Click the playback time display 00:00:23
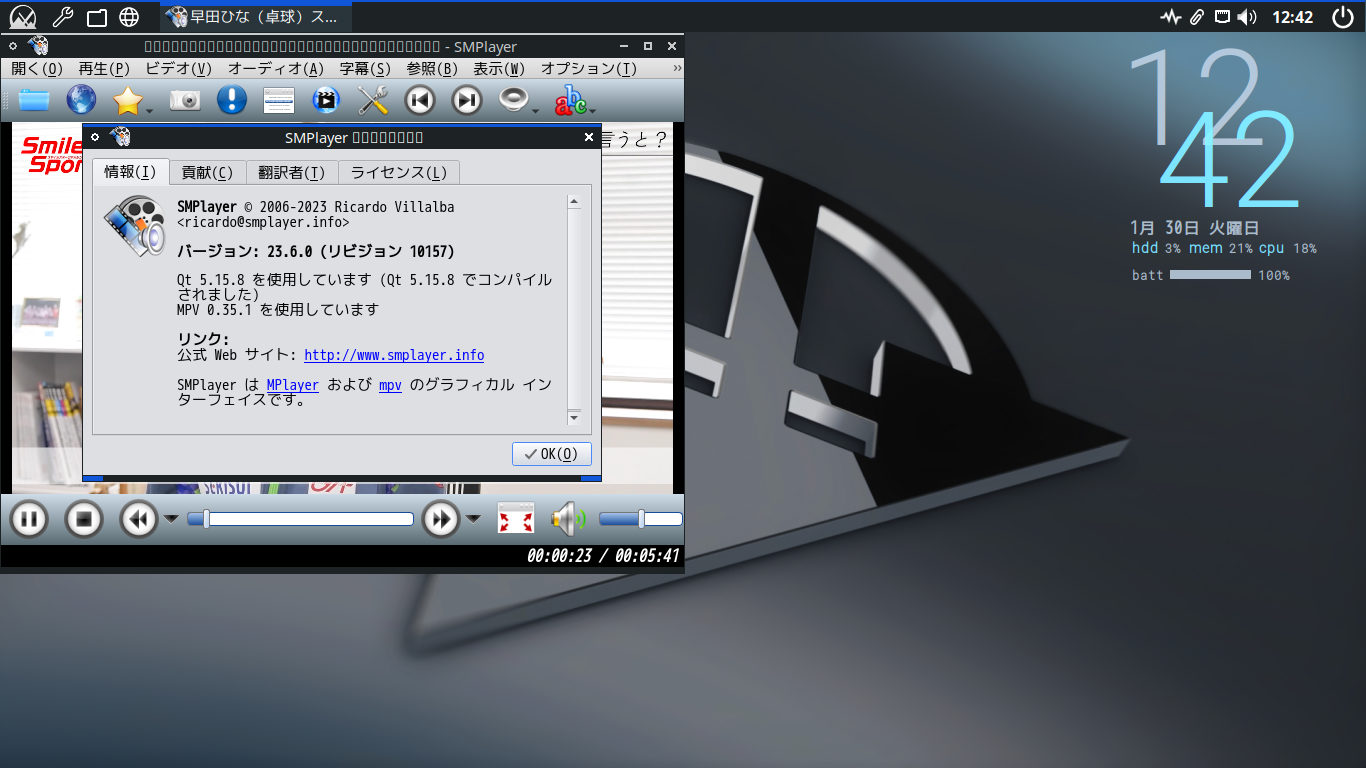The image size is (1366, 768). (559, 556)
